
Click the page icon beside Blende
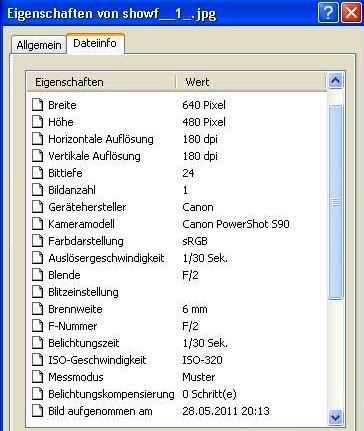38,275
